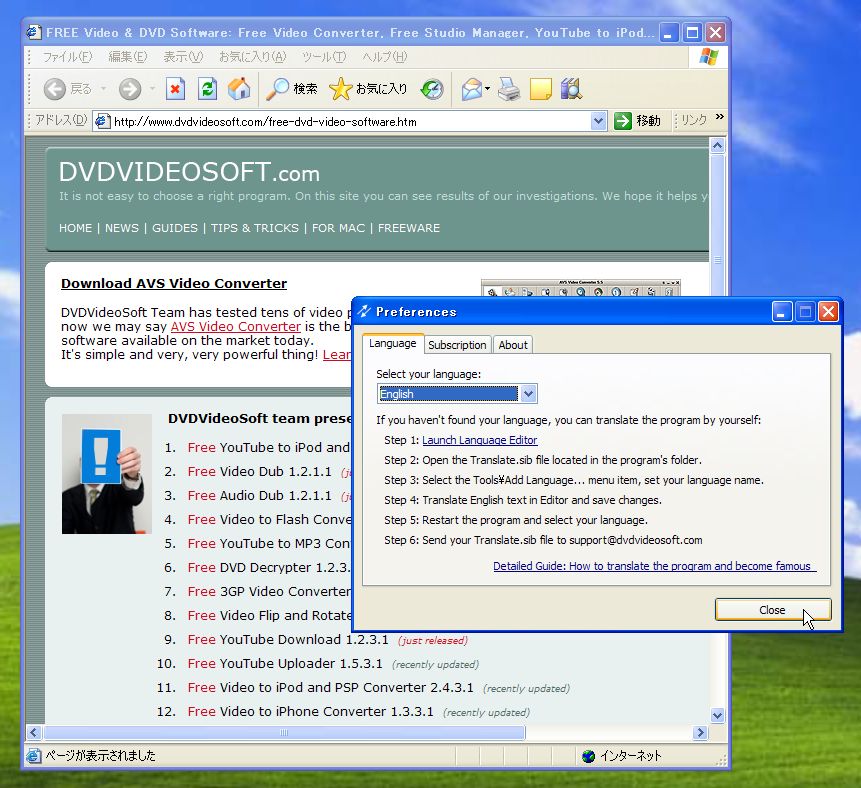Open Free Video to iPod and PSP Converter link
Viewport: 861px width, 788px height.
tap(330, 688)
